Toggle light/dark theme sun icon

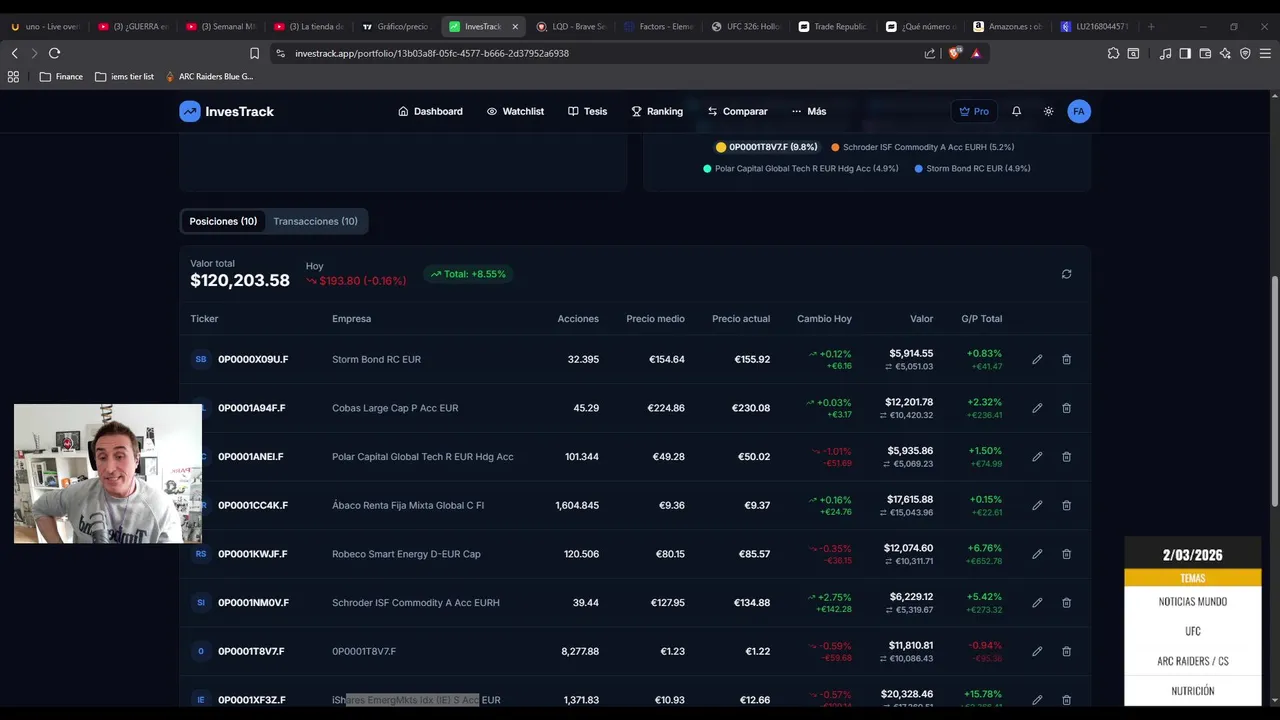point(1048,111)
